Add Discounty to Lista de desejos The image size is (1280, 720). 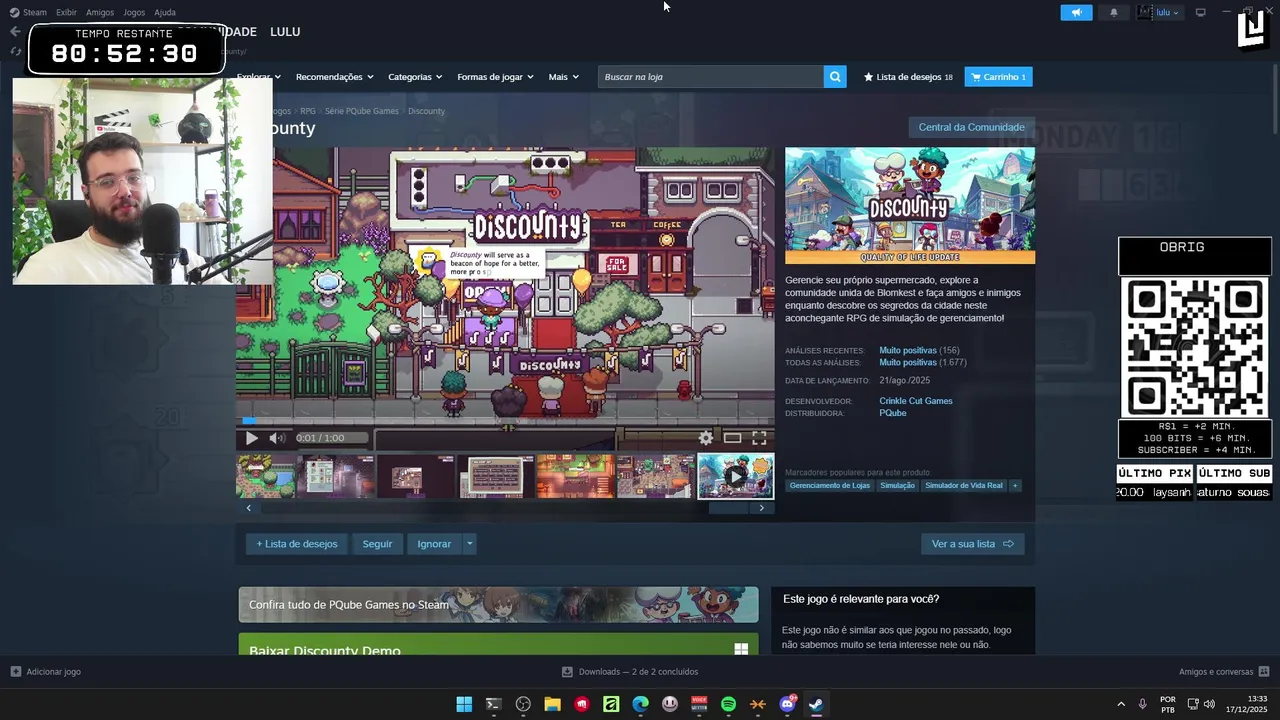297,544
